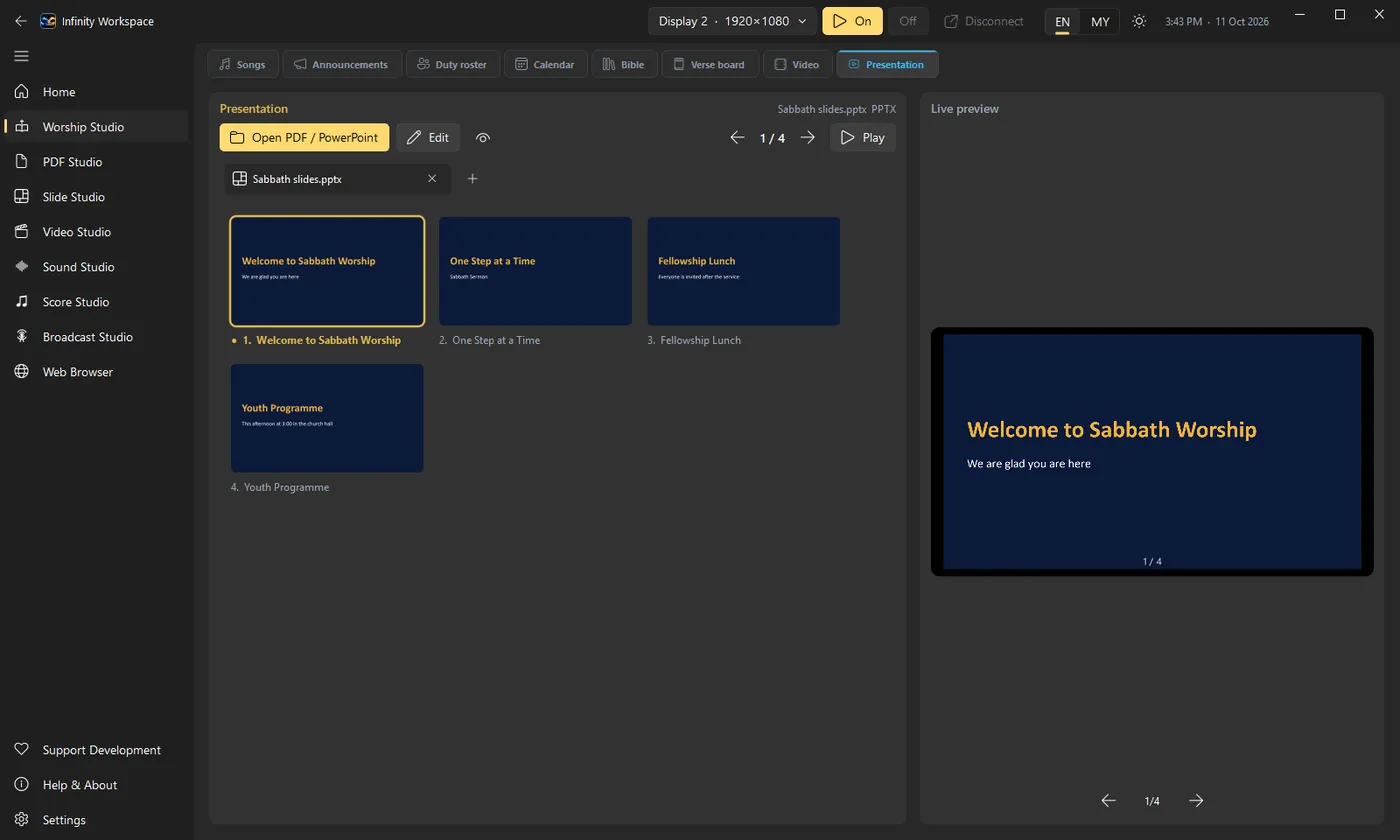Open Support Development in the sidebar

click(96, 750)
